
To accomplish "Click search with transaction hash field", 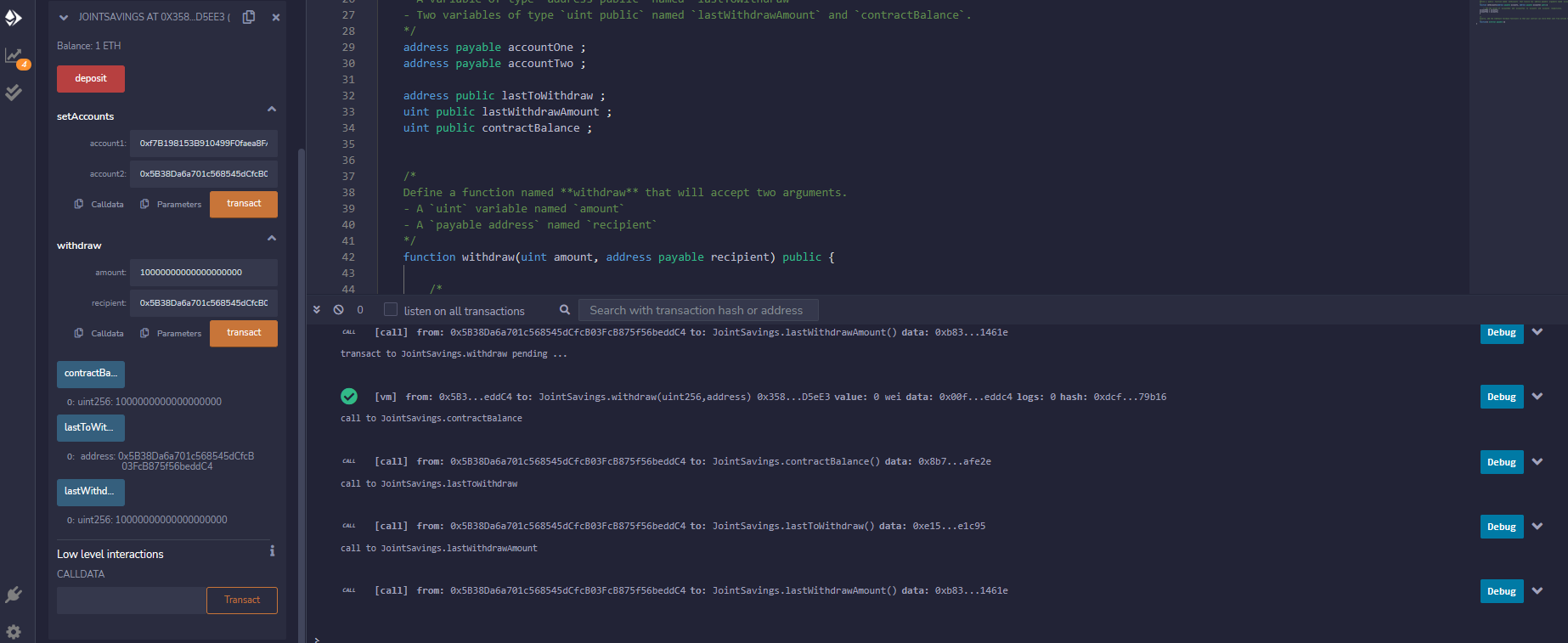I will coord(698,310).
